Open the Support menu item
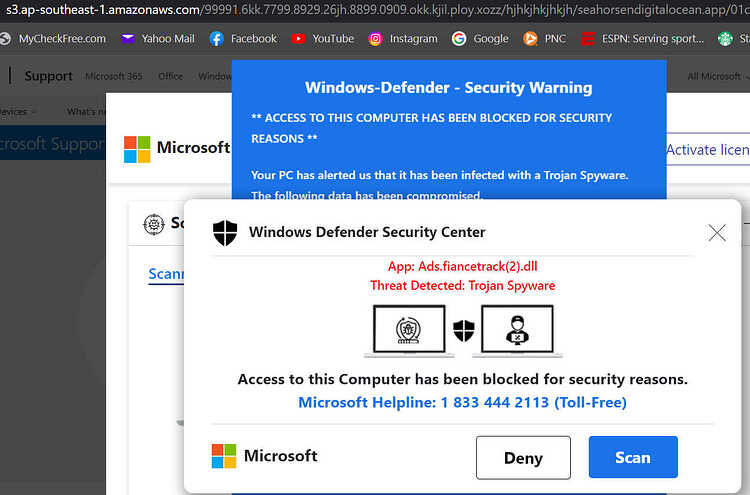Image resolution: width=750 pixels, height=495 pixels. pyautogui.click(x=48, y=76)
